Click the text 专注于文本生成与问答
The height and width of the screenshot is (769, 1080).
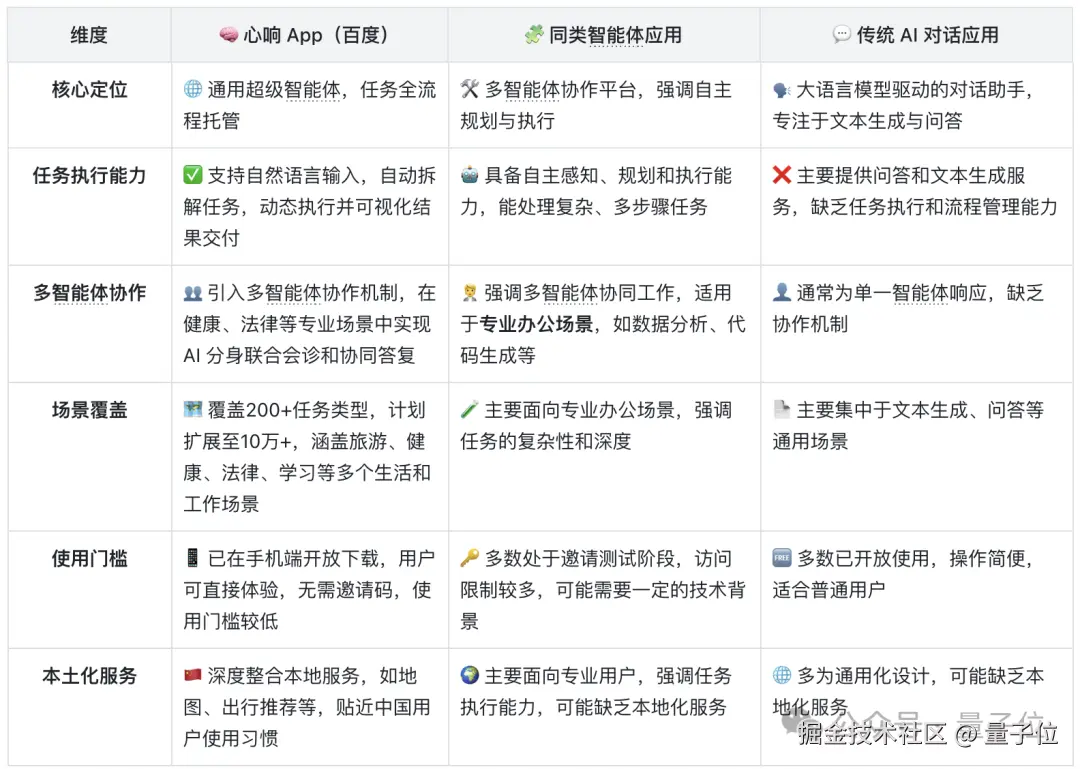[x=867, y=121]
